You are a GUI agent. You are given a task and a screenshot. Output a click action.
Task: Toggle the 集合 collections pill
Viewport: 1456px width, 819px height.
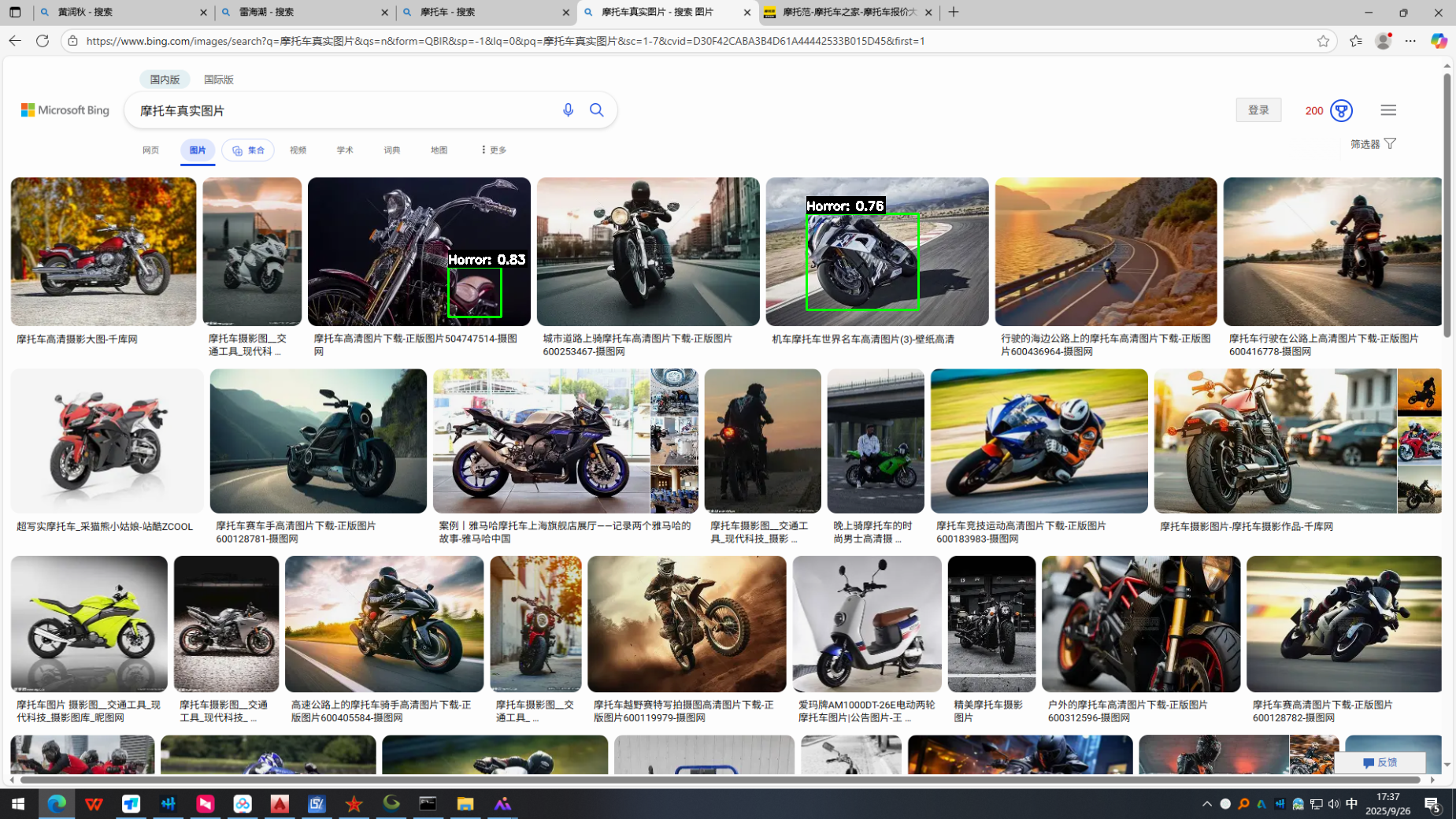(248, 150)
